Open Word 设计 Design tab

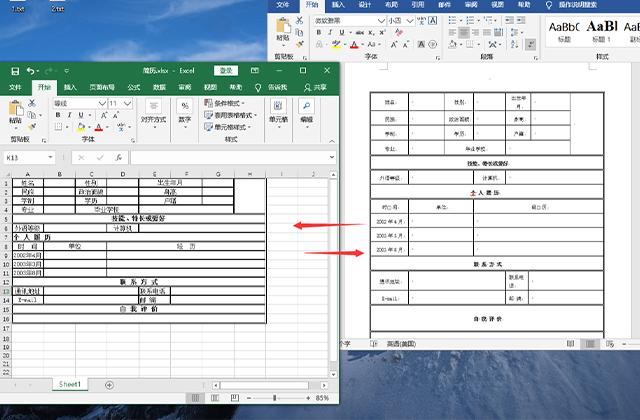coord(364,5)
